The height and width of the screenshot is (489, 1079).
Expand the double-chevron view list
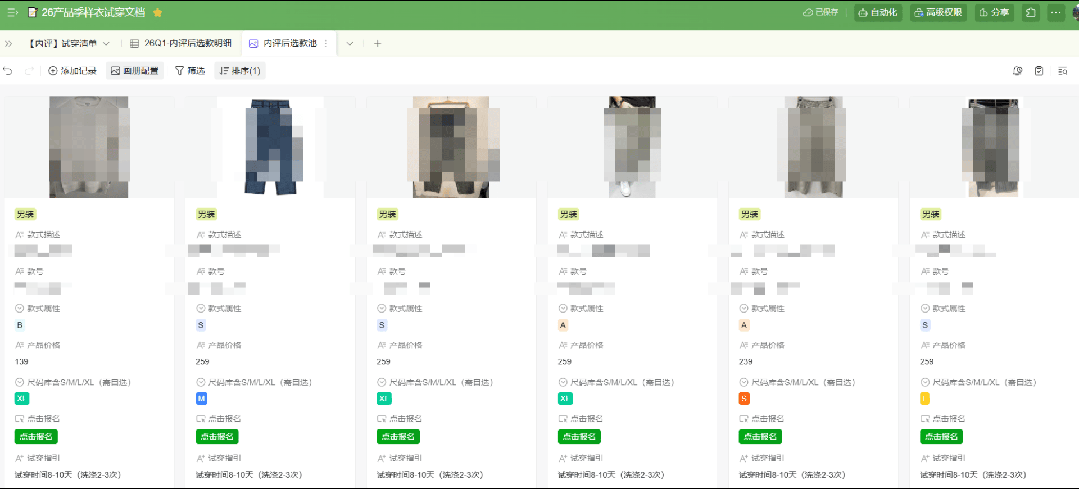coord(9,44)
